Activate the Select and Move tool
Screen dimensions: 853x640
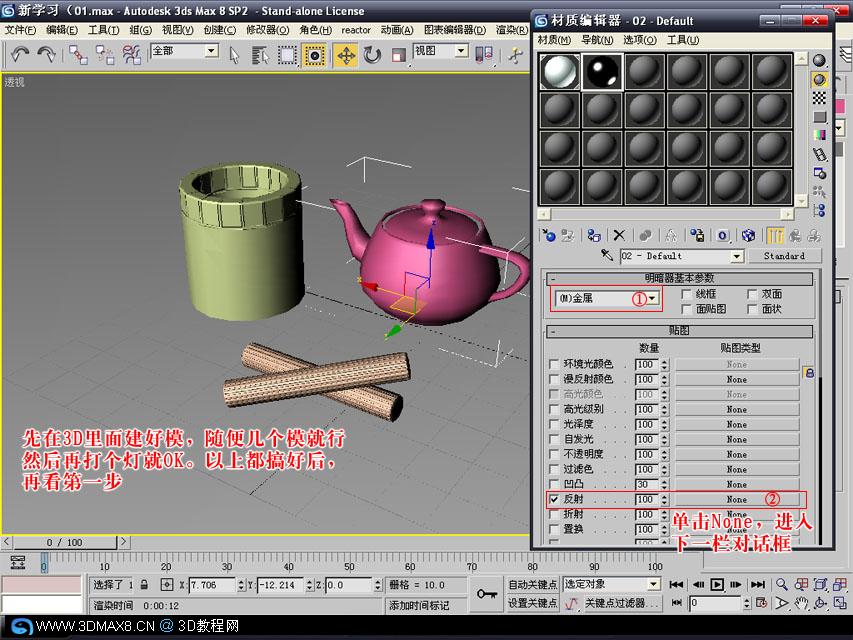(346, 55)
